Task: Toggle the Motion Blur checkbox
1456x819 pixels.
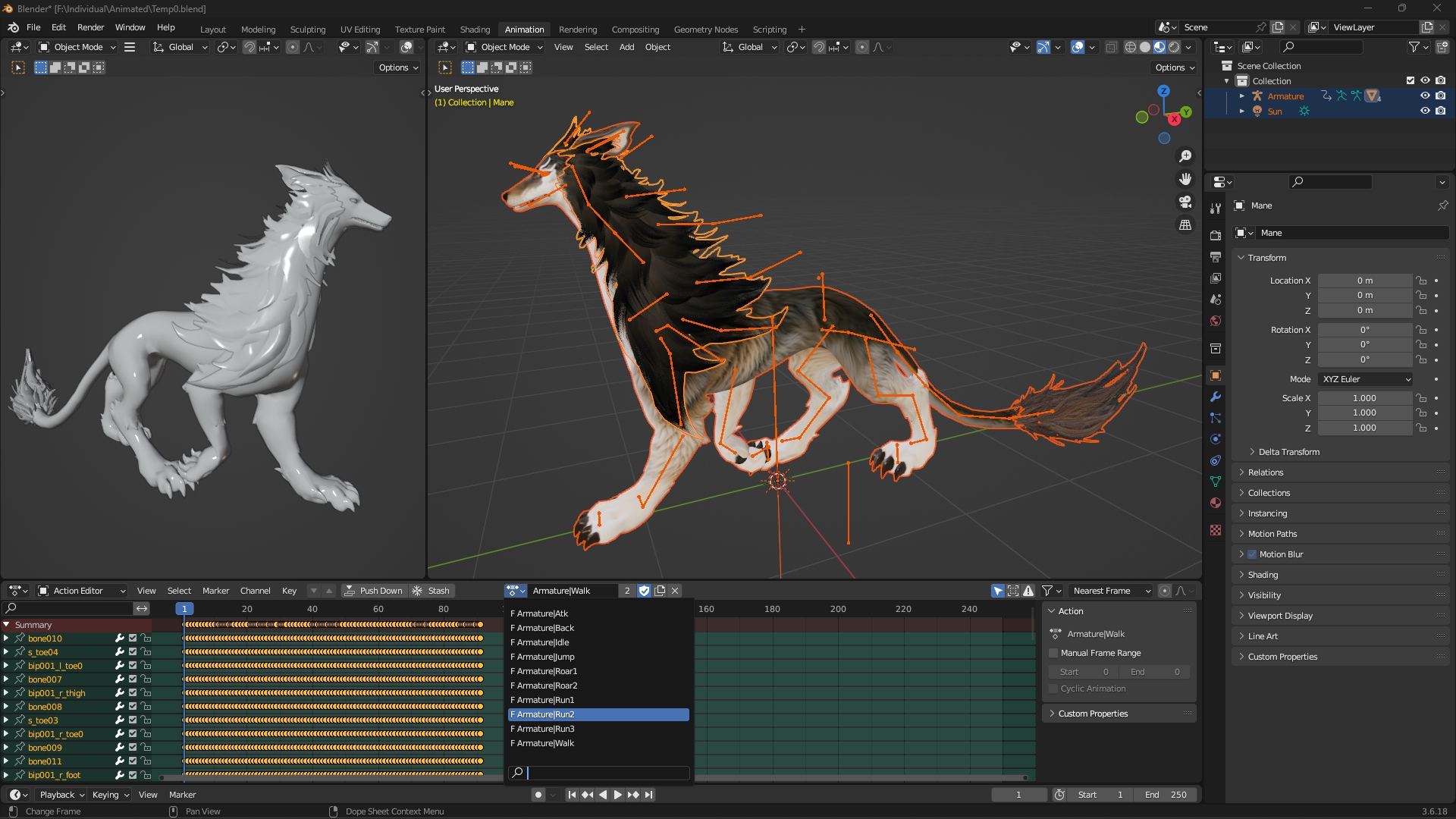Action: point(1252,554)
